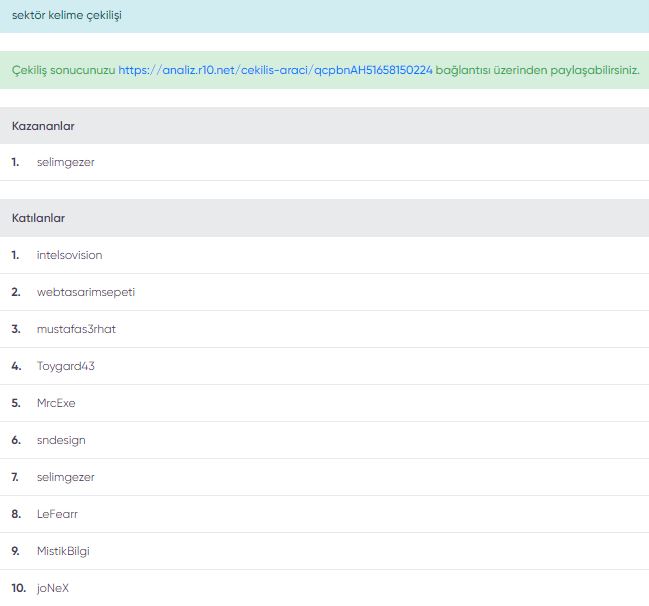Screen dimensions: 649x606
Task: Select participant 'MrcExe'
Action: (56, 403)
